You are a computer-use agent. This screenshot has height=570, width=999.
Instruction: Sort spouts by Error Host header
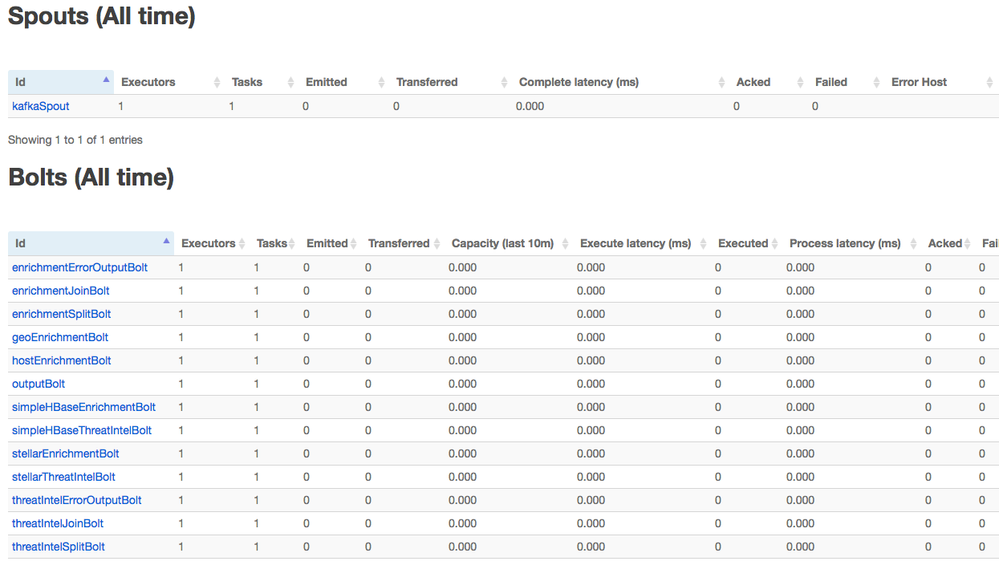coord(919,82)
